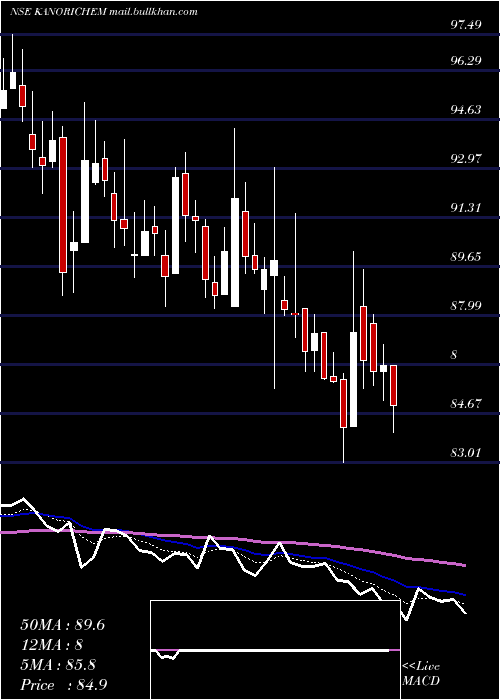500x700 pixels.
Task: Click the 87.99 price axis label
Action: pos(466,306)
